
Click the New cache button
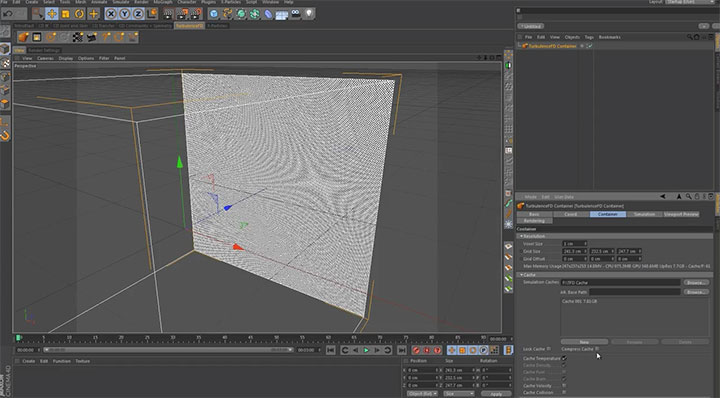point(584,342)
